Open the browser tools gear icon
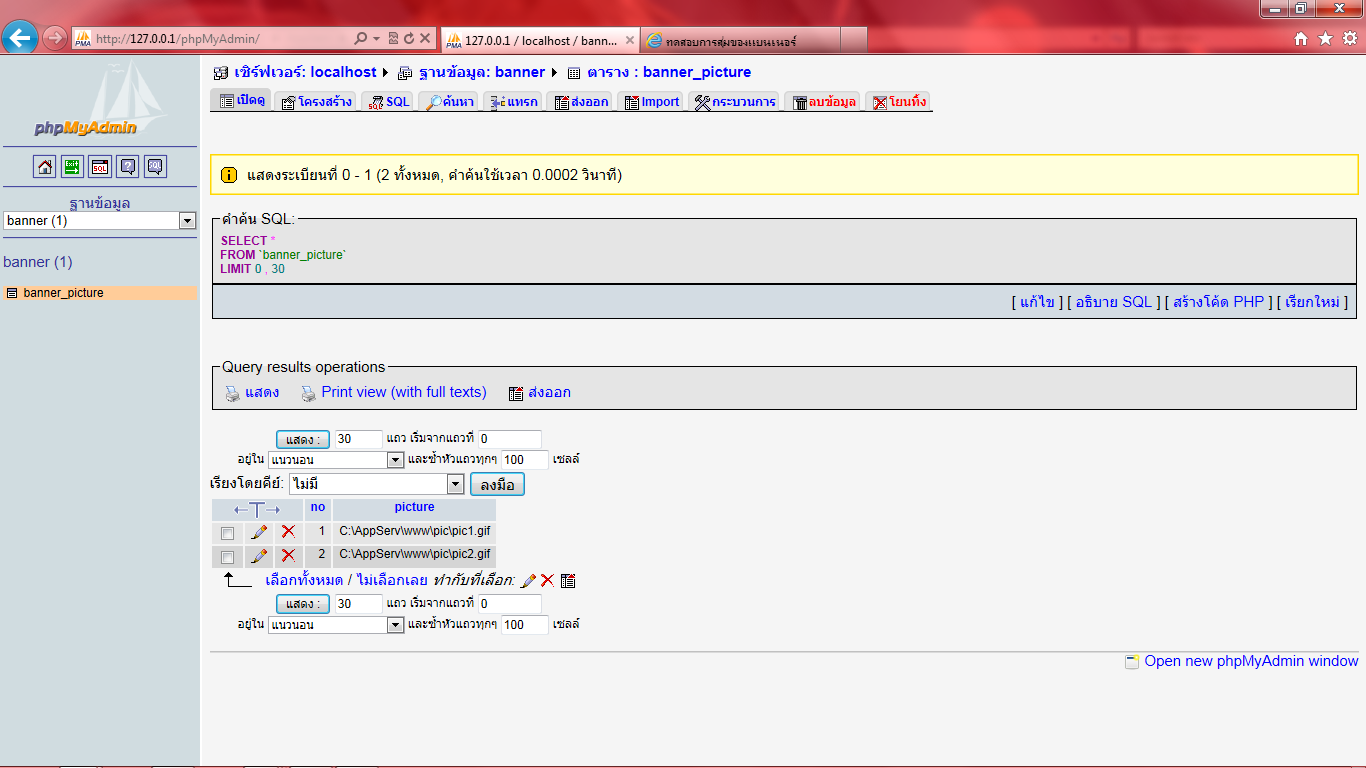1366x768 pixels. click(x=1349, y=39)
